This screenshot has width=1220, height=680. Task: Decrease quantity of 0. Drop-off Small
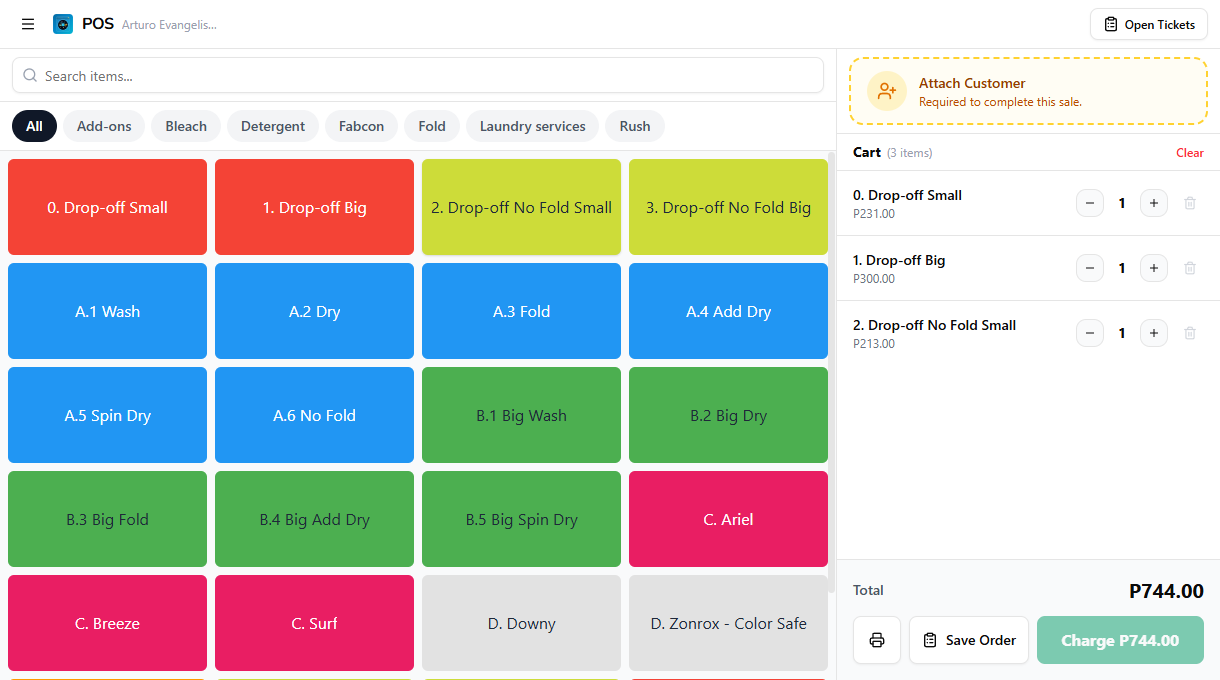pyautogui.click(x=1090, y=203)
